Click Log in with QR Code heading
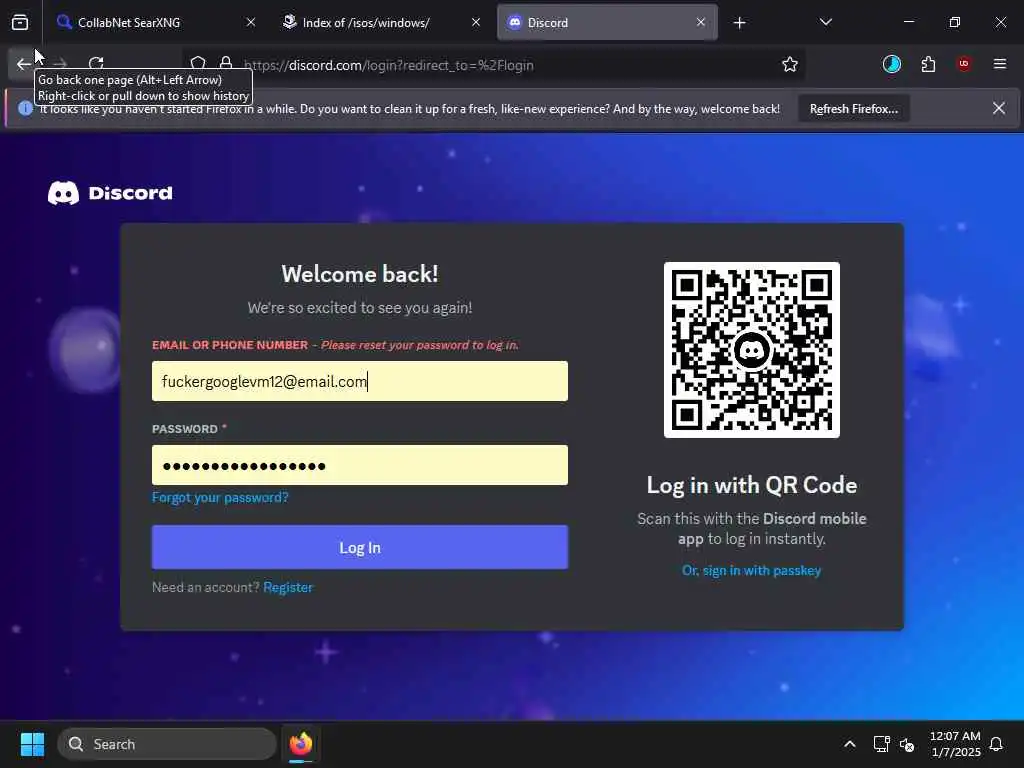This screenshot has width=1024, height=768. point(752,485)
